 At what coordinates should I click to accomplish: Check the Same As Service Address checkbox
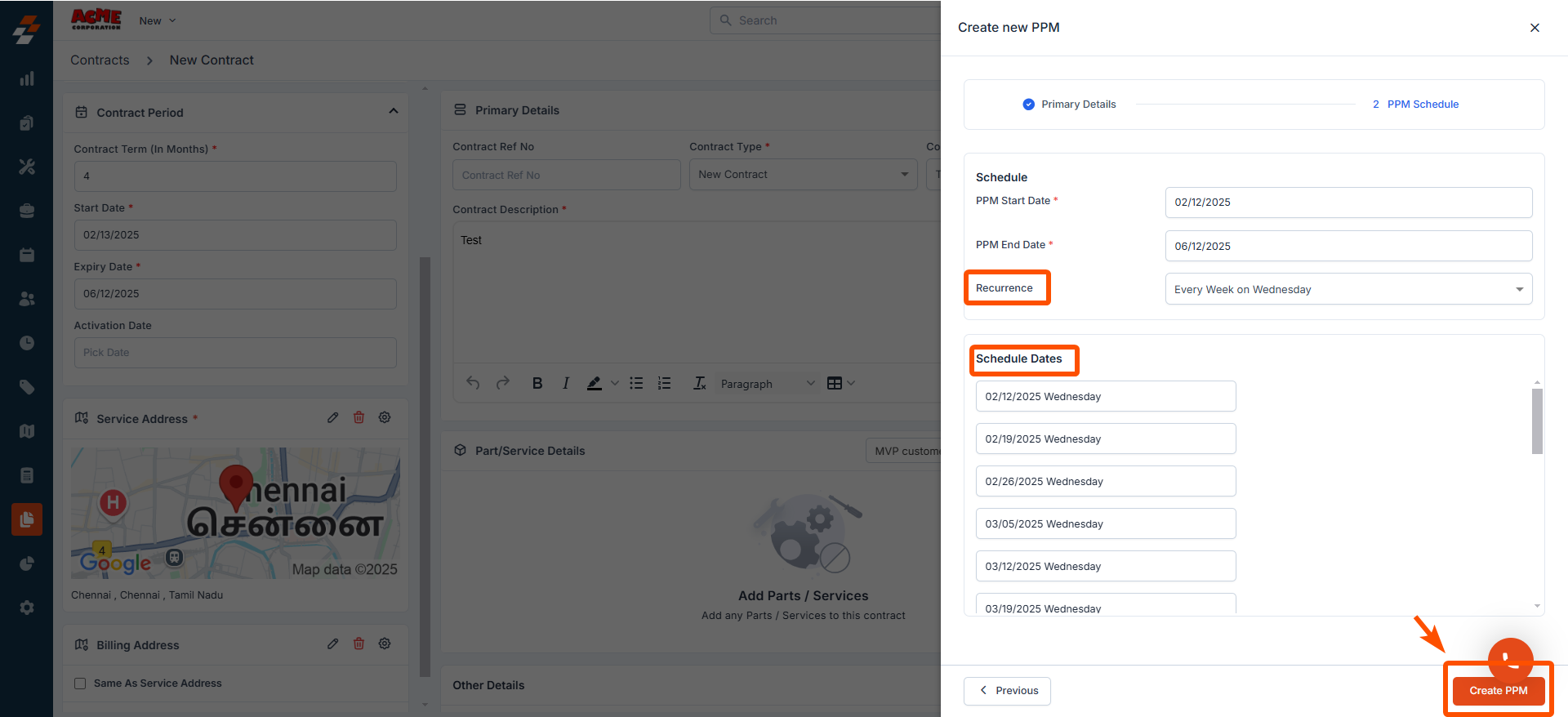[80, 684]
